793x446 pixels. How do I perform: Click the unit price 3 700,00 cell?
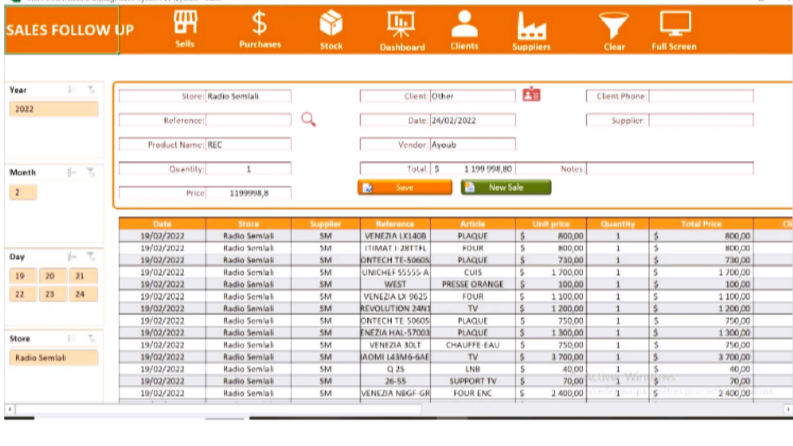click(x=551, y=357)
